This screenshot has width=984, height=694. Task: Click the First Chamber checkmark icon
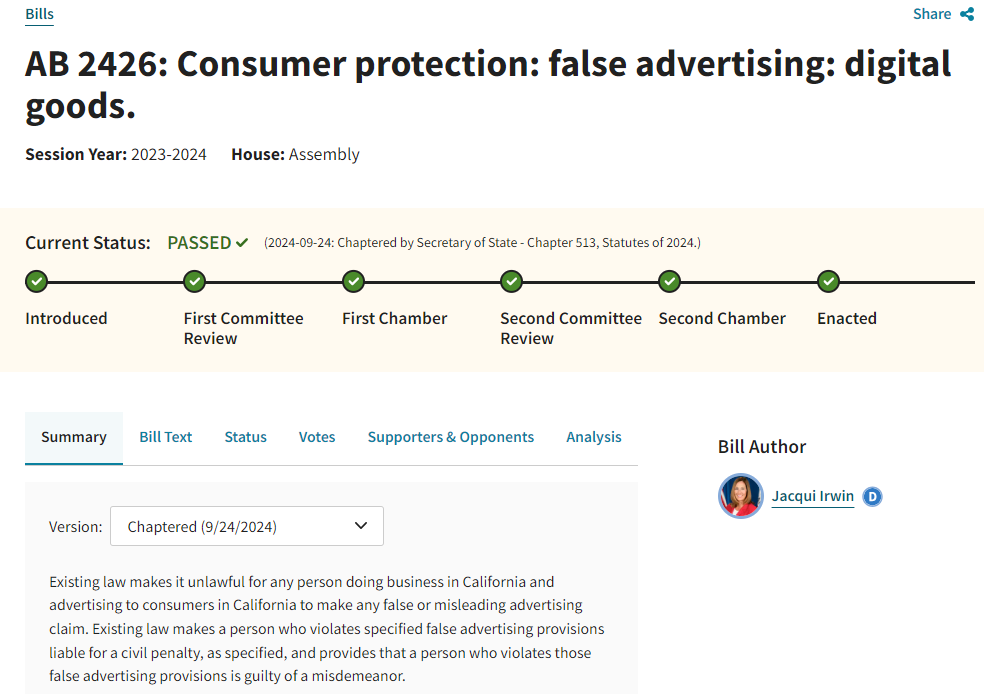click(x=353, y=282)
